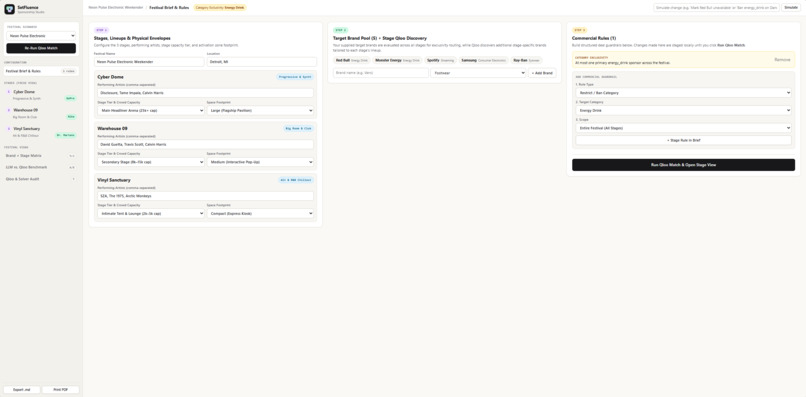Screen dimensions: 806x397
Task: Click the Spotify brand chip
Action: click(x=441, y=60)
